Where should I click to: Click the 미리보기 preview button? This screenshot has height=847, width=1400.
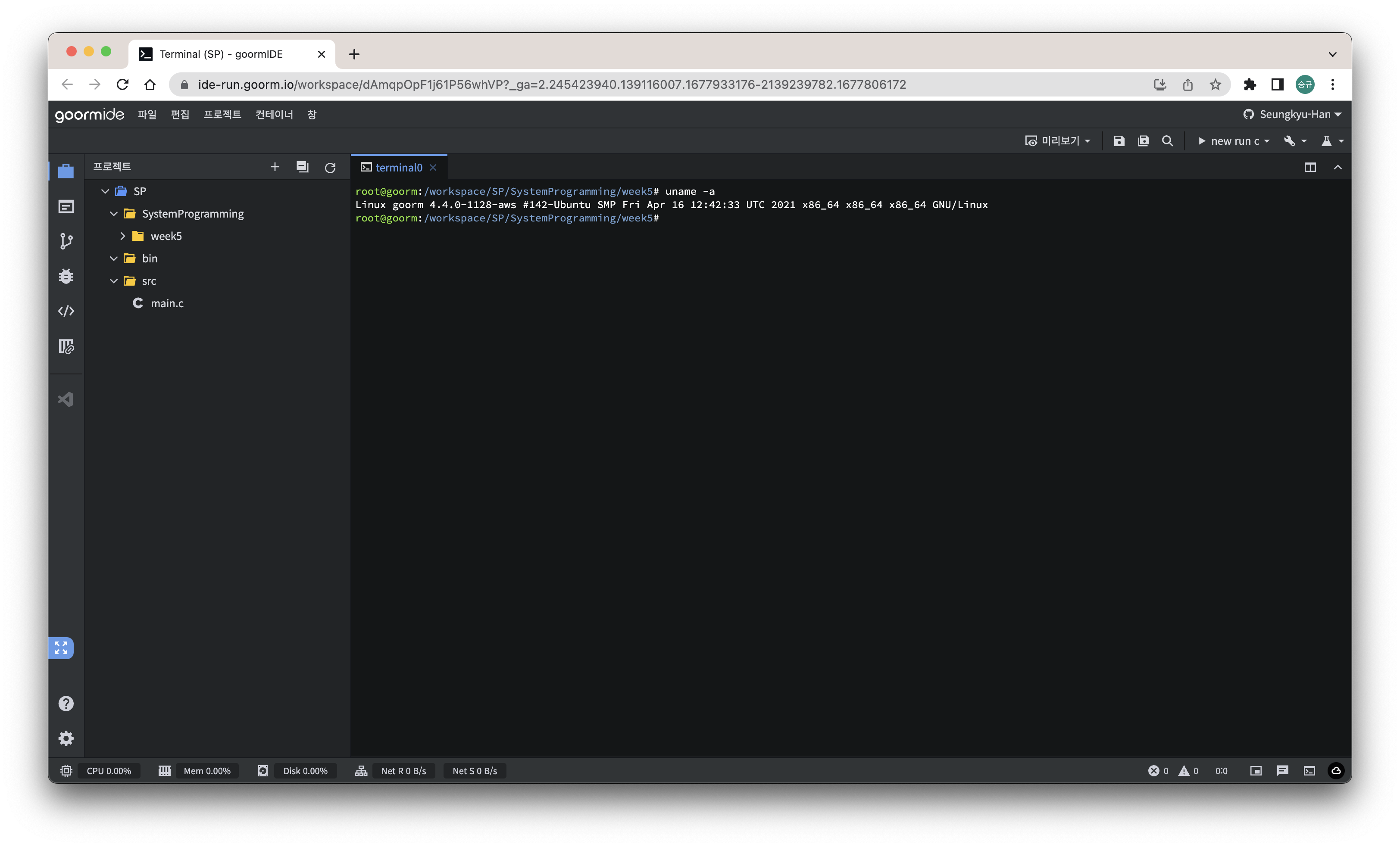click(x=1057, y=141)
